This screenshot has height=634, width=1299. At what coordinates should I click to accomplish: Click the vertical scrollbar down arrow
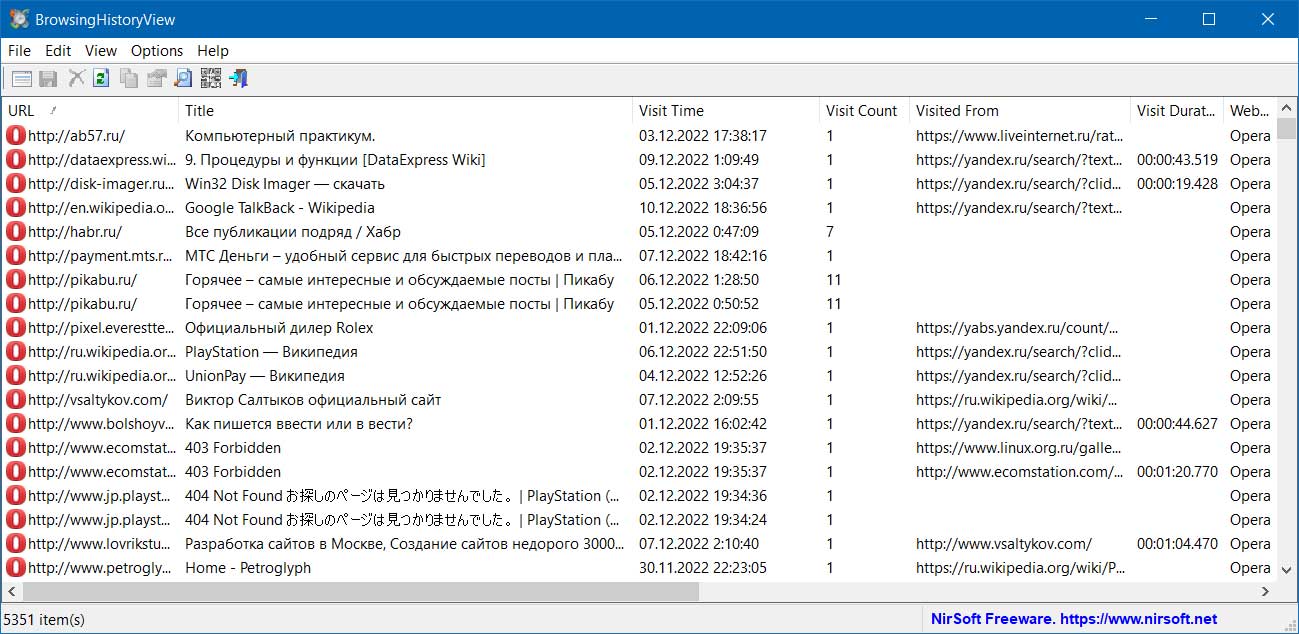coord(1287,569)
